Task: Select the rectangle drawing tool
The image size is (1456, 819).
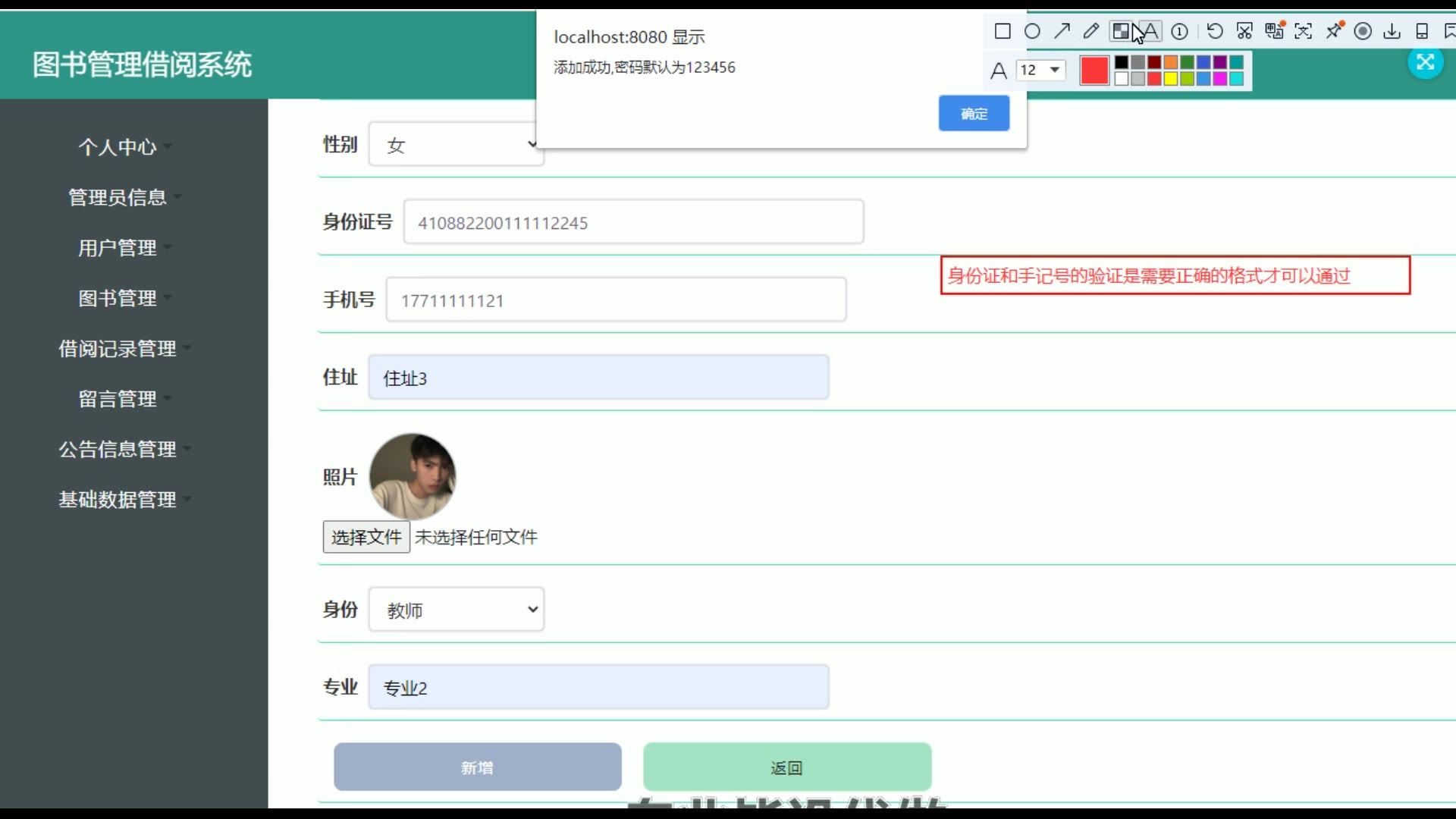Action: point(1003,31)
